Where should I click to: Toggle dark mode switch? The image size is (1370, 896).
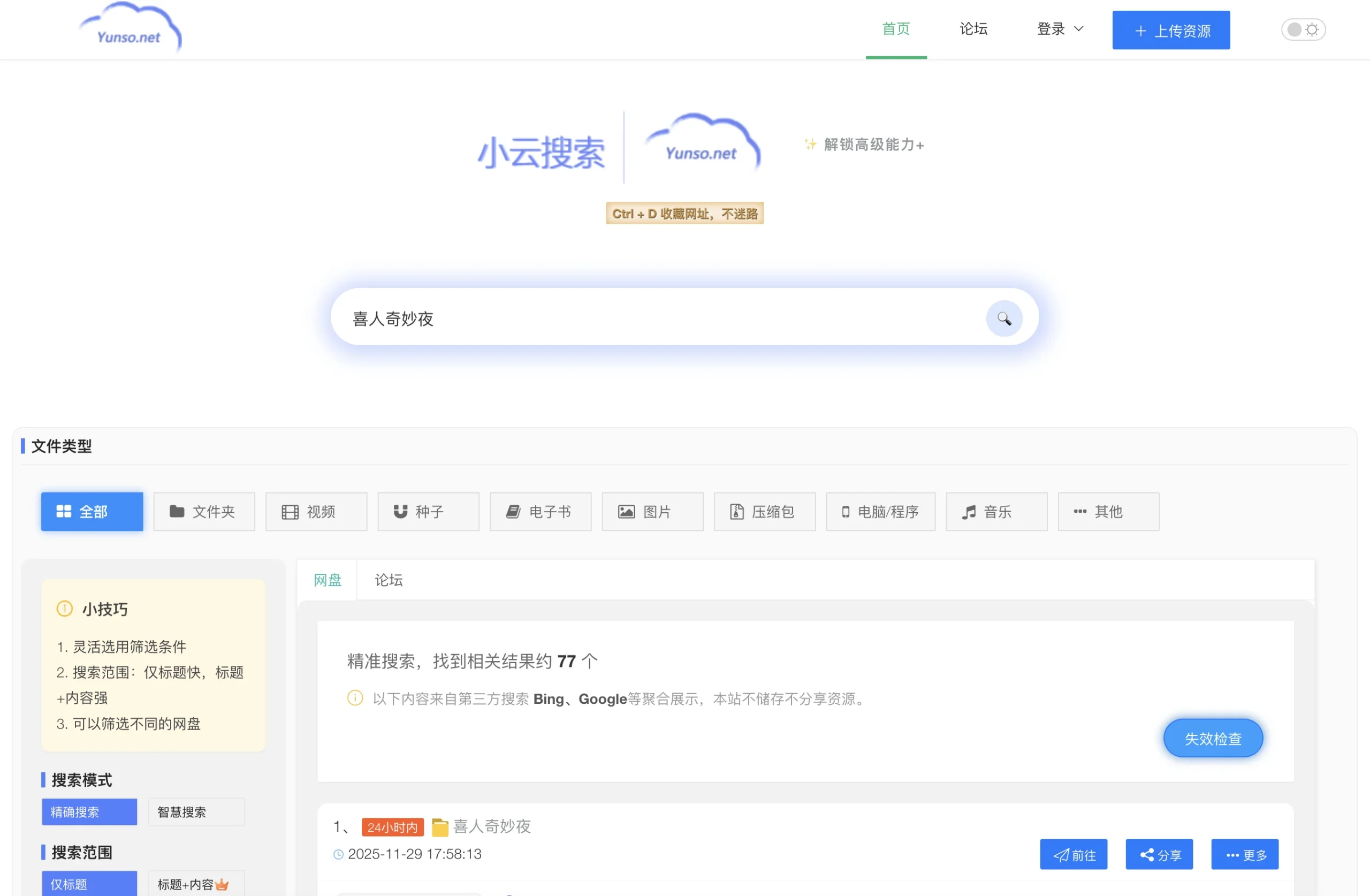point(1303,29)
